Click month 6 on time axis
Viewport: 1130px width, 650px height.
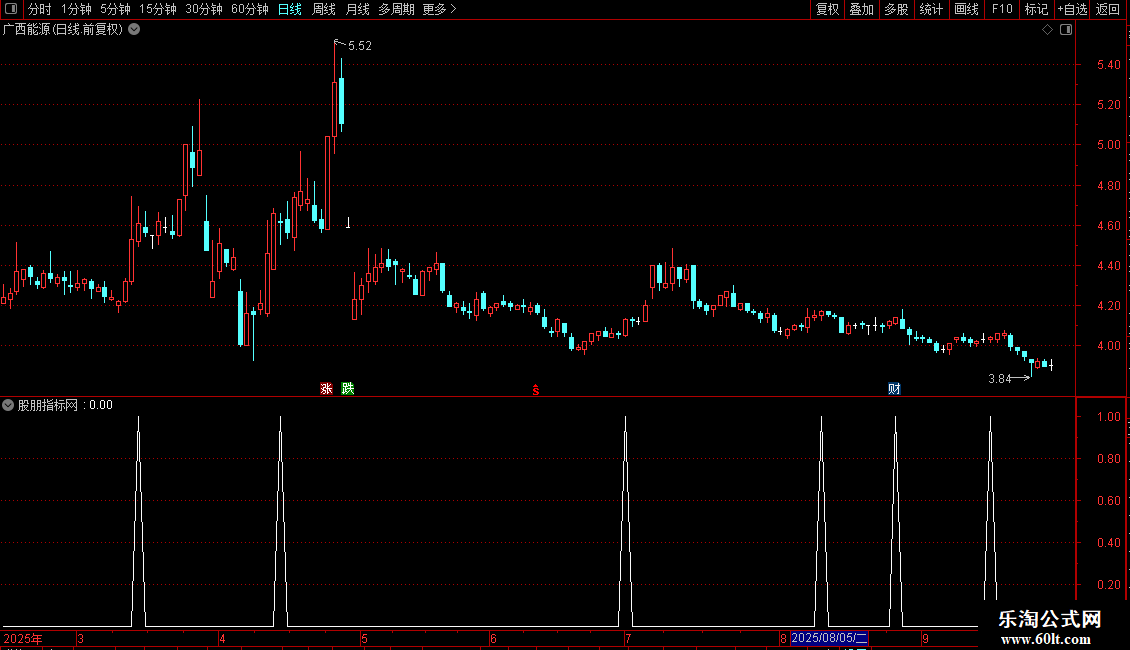(x=493, y=638)
